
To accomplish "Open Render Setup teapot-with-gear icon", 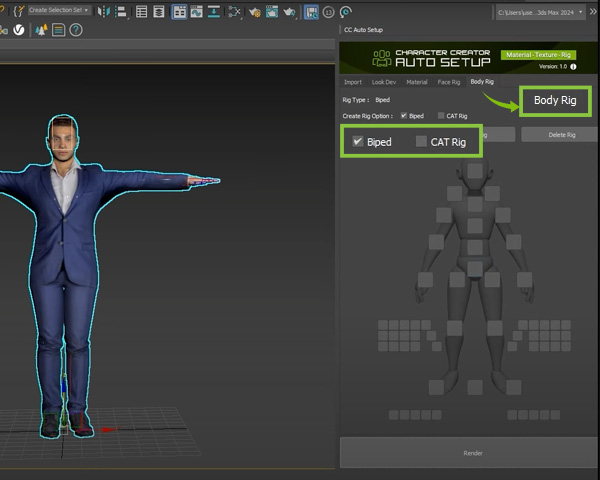I will tap(255, 12).
